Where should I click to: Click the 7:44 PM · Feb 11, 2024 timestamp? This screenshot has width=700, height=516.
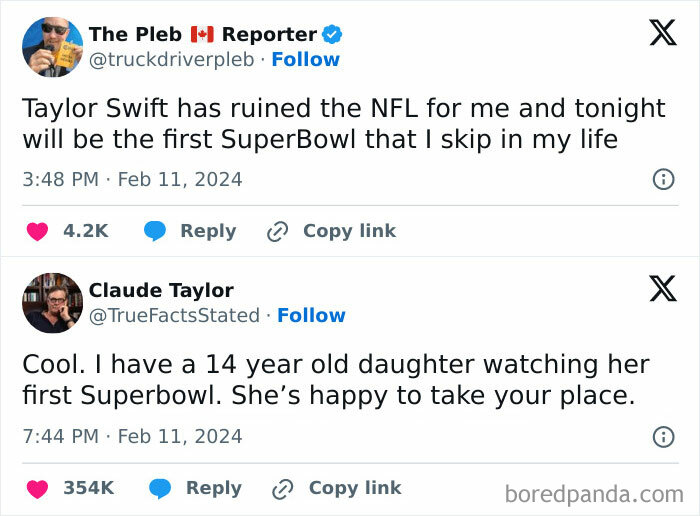click(x=132, y=437)
